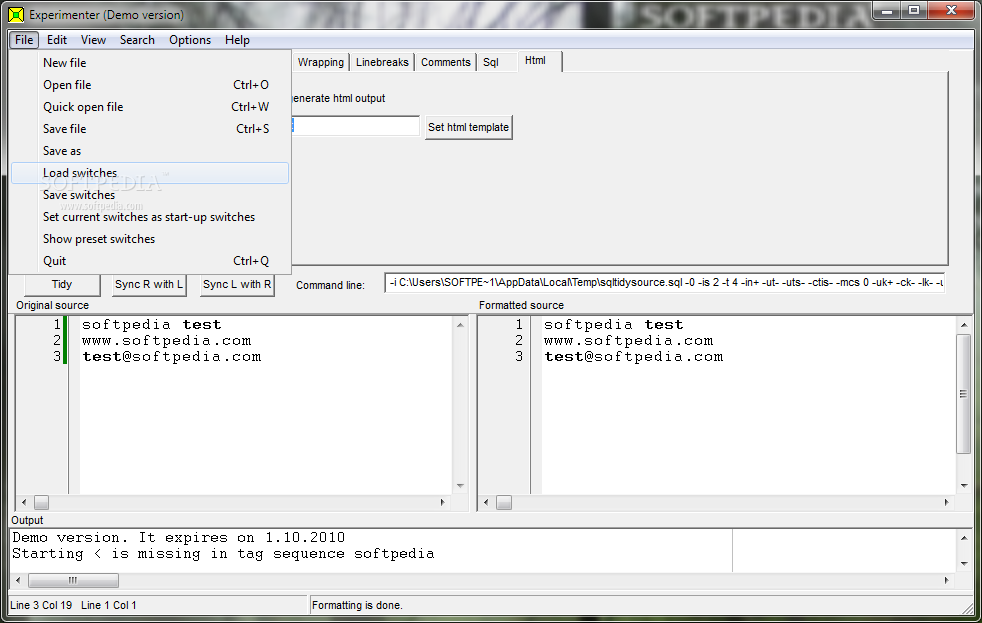Click into the Command line field

664,282
